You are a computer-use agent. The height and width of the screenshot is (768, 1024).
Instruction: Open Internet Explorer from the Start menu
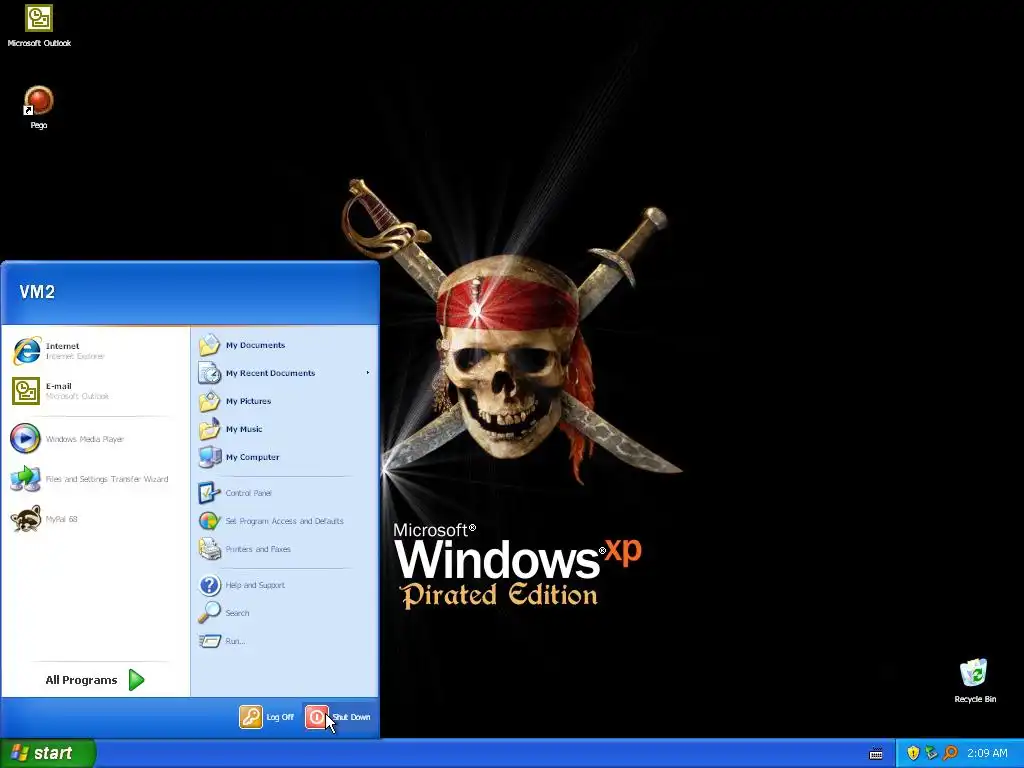click(95, 351)
